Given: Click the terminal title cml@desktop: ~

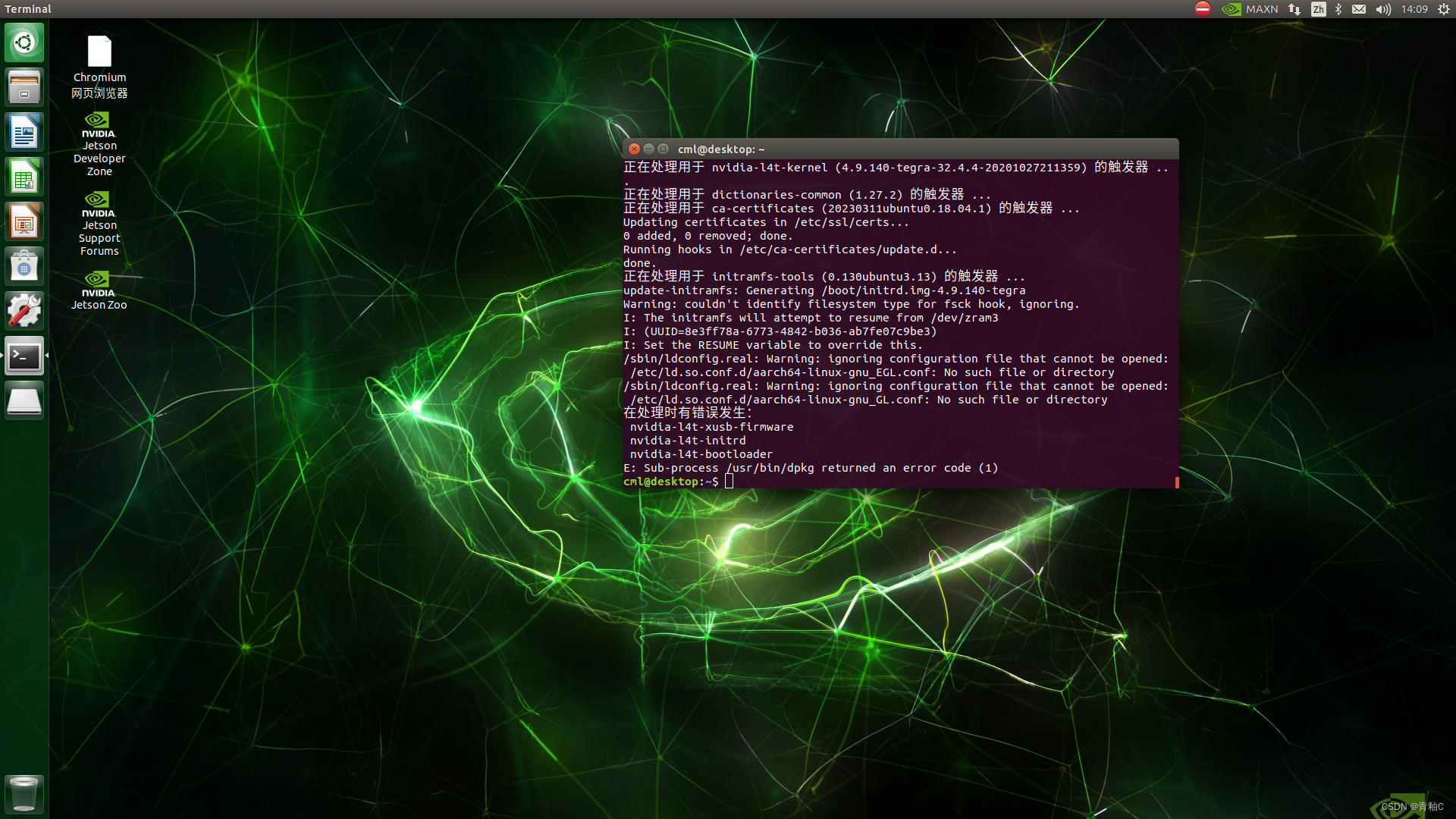Looking at the screenshot, I should pyautogui.click(x=721, y=149).
